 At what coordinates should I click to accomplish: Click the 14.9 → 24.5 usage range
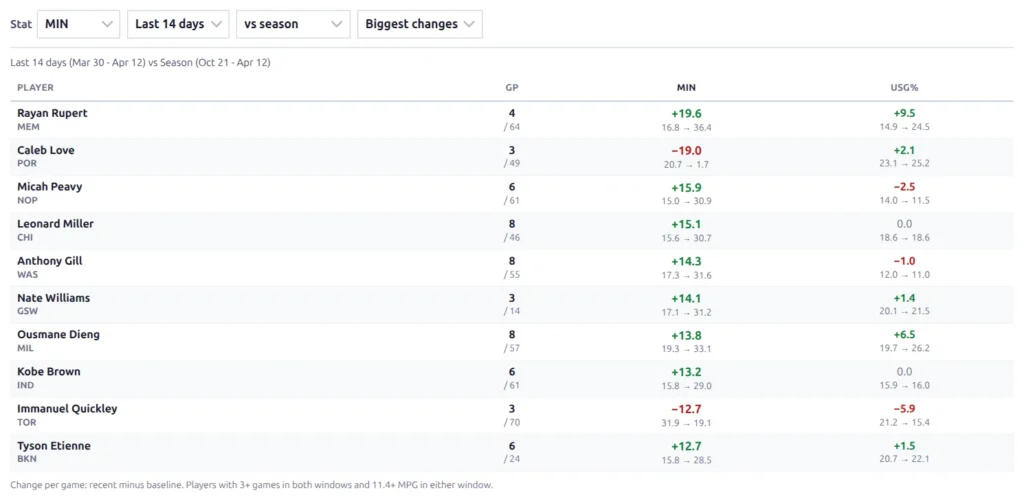(x=904, y=127)
